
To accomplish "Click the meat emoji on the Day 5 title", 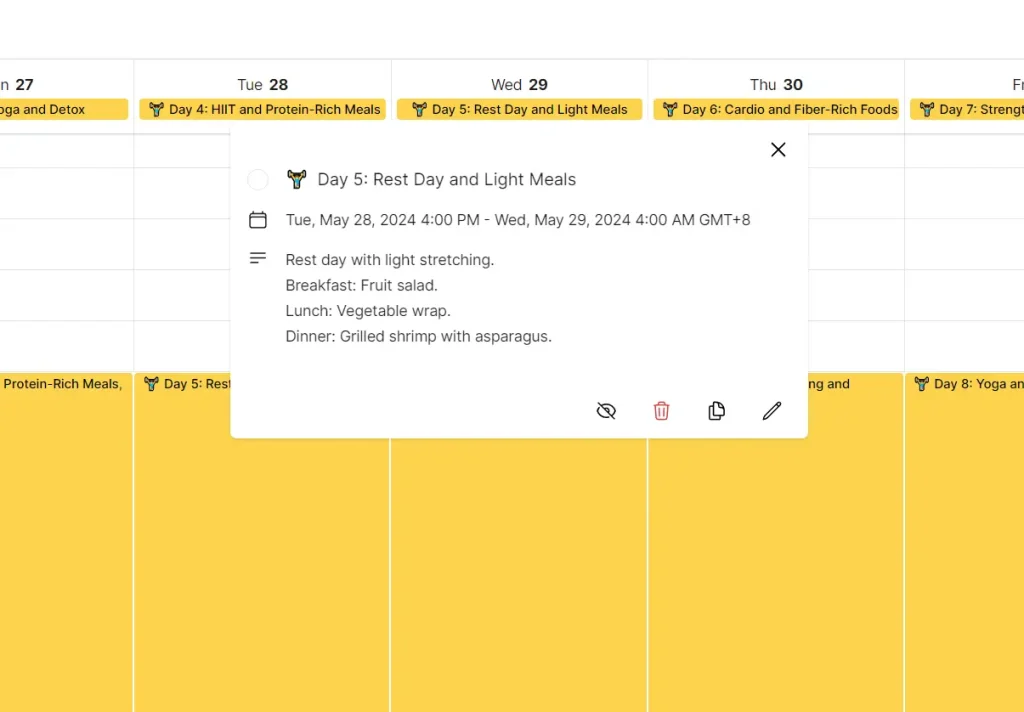I will click(297, 179).
